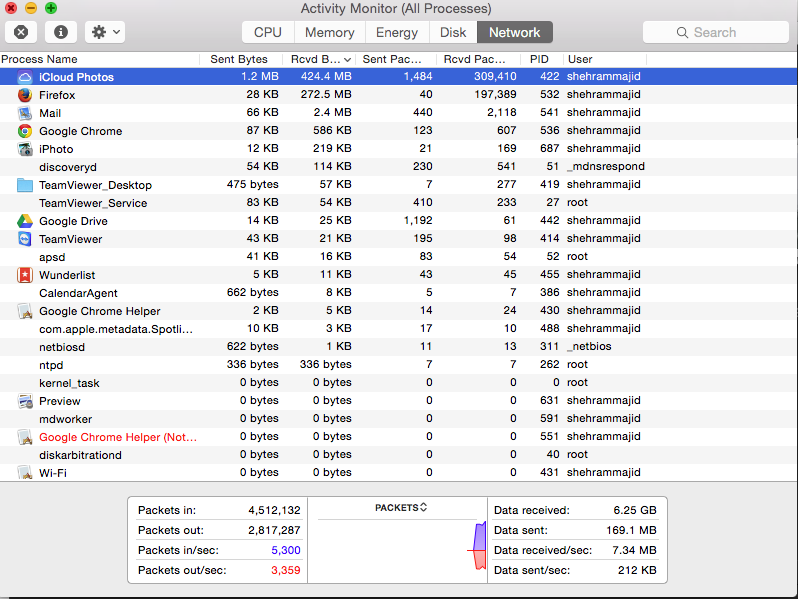798x599 pixels.
Task: Click the Data sent/sec 212 KB value
Action: coord(637,570)
